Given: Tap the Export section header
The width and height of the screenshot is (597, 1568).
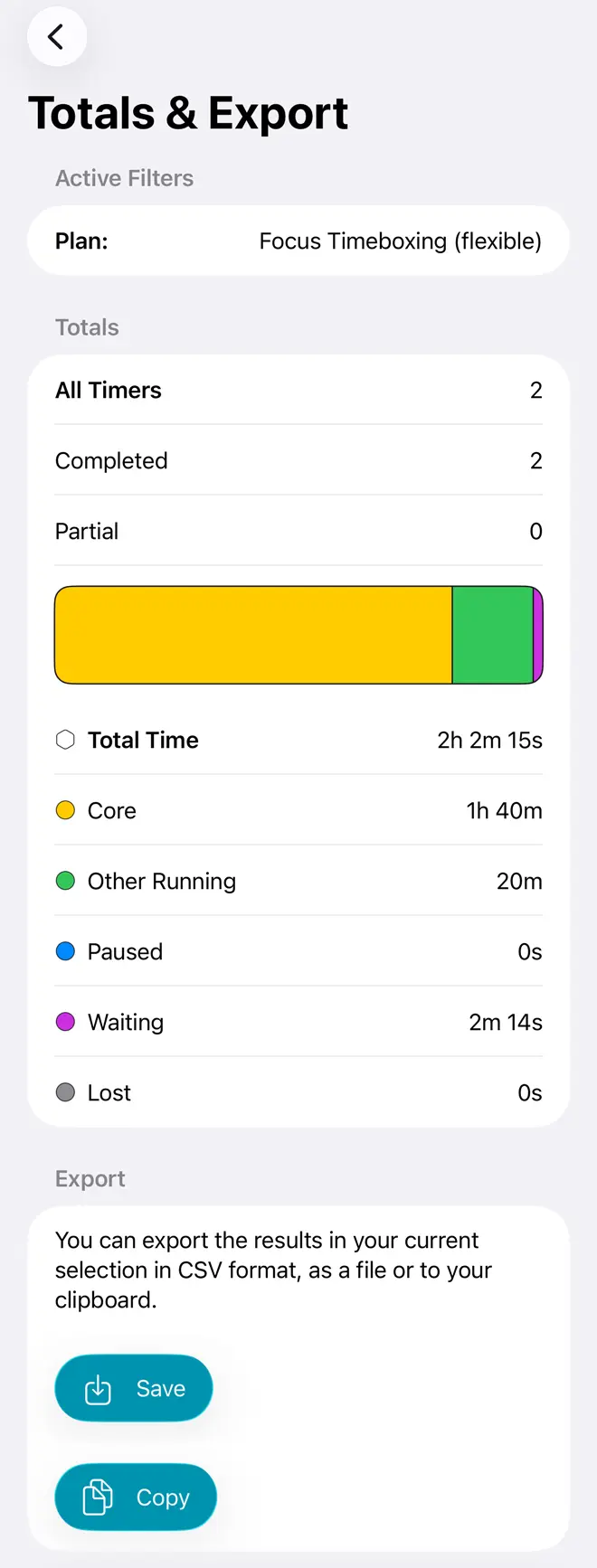Looking at the screenshot, I should point(90,1178).
